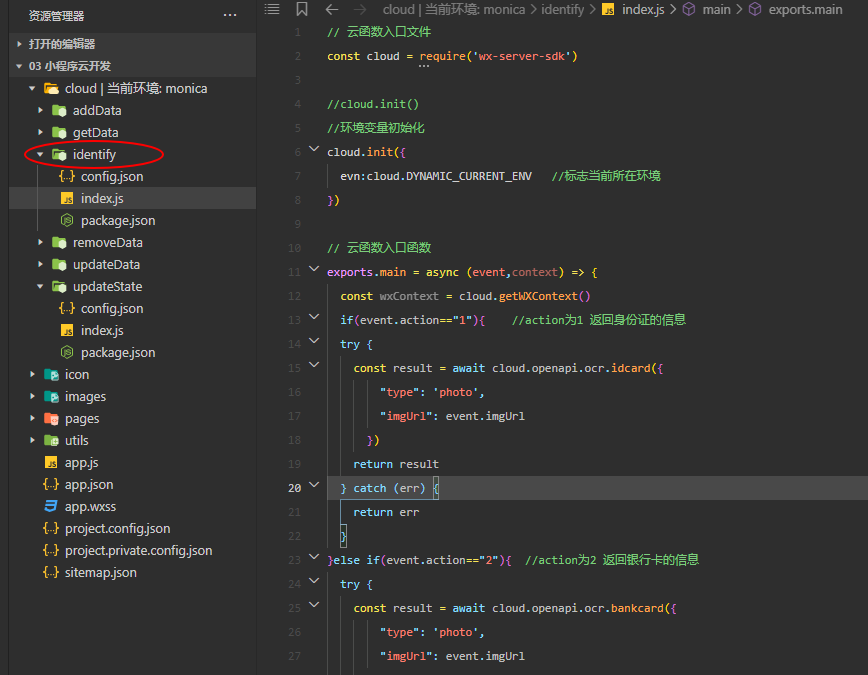Click the JS file icon in breadcrumb
This screenshot has height=675, width=868.
(608, 10)
